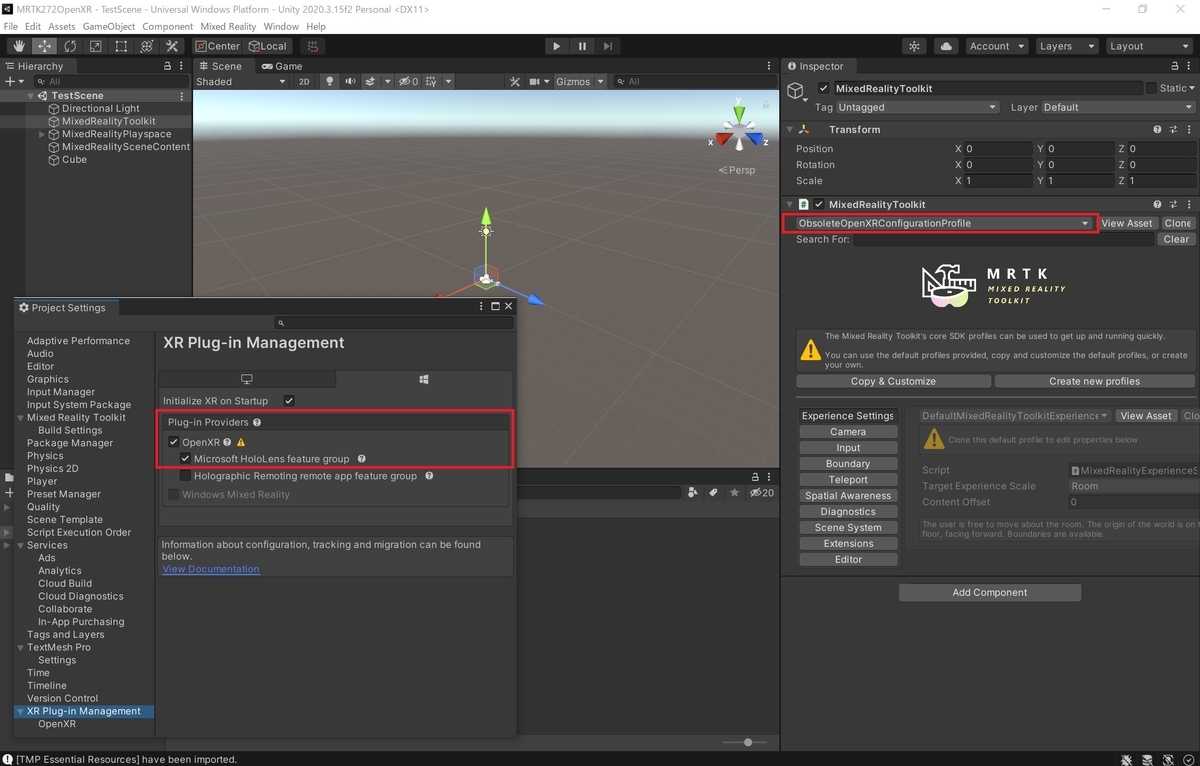Click the Add Component button
Image resolution: width=1200 pixels, height=766 pixels.
pos(989,592)
